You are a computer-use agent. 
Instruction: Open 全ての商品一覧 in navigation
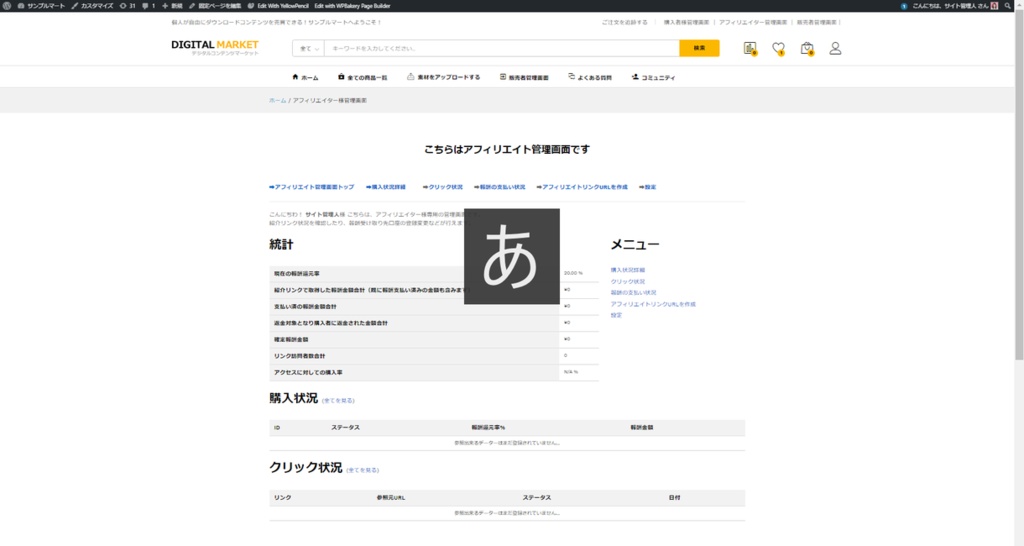click(x=362, y=77)
